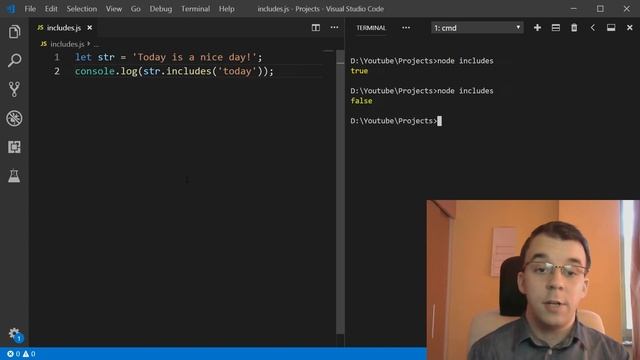Click line number 2 in the gutter
This screenshot has height=360, width=640.
[57, 71]
